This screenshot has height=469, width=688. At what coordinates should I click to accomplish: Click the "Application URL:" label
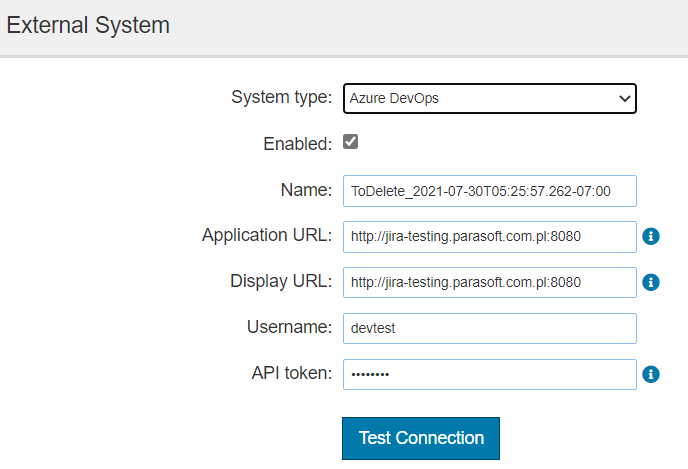click(267, 235)
